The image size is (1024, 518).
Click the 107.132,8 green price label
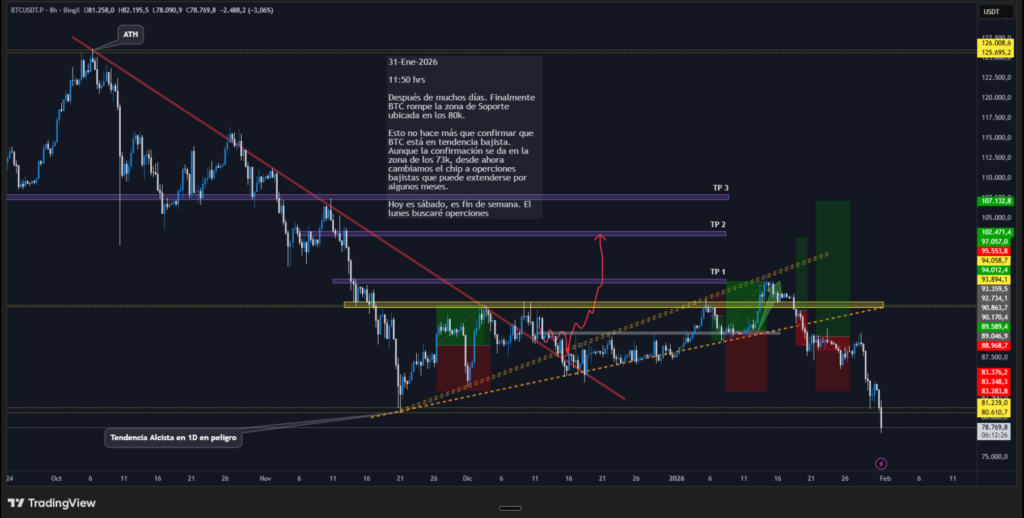click(995, 201)
